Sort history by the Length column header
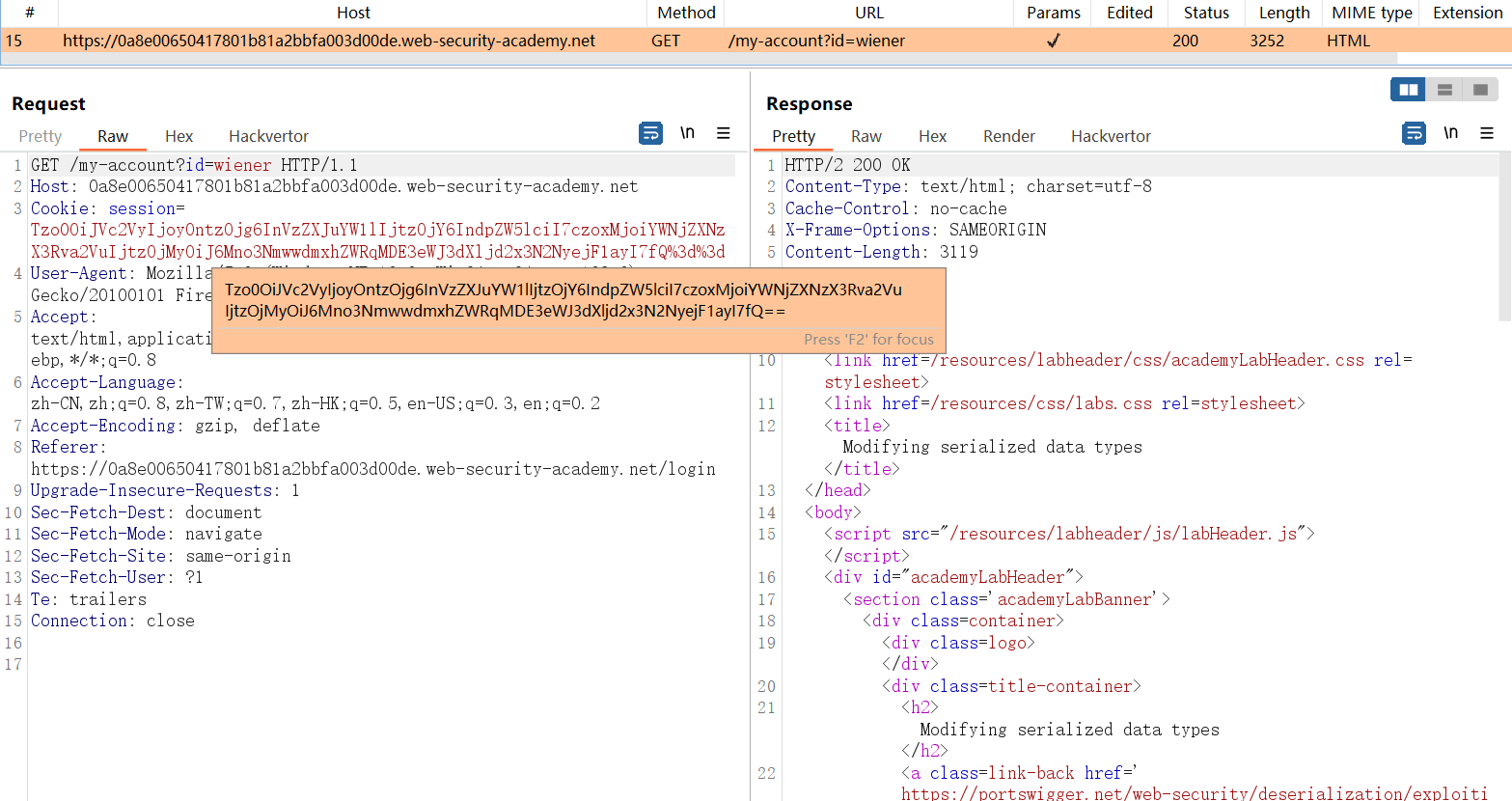The image size is (1512, 801). [x=1283, y=13]
